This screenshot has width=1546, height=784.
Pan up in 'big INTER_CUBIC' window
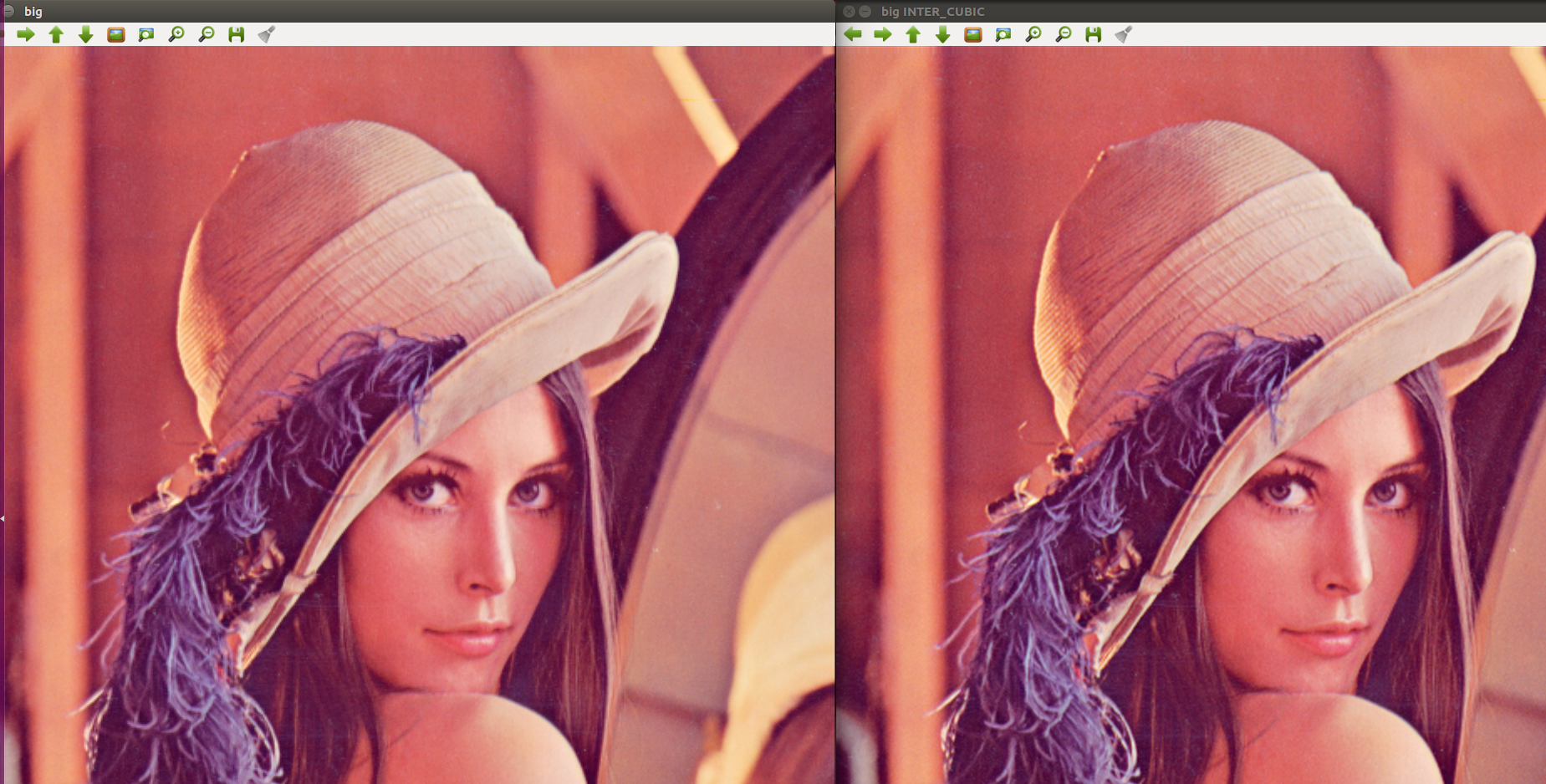pos(913,34)
